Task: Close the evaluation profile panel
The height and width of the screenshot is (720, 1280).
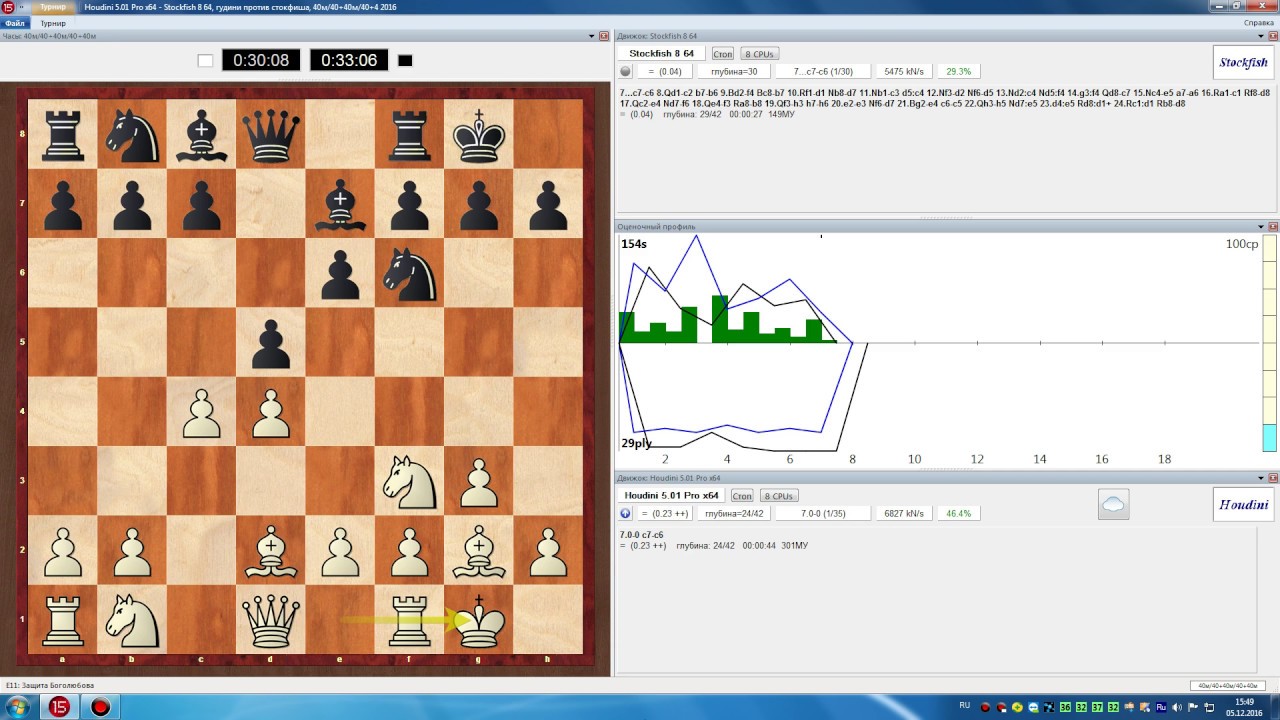Action: pyautogui.click(x=1273, y=227)
